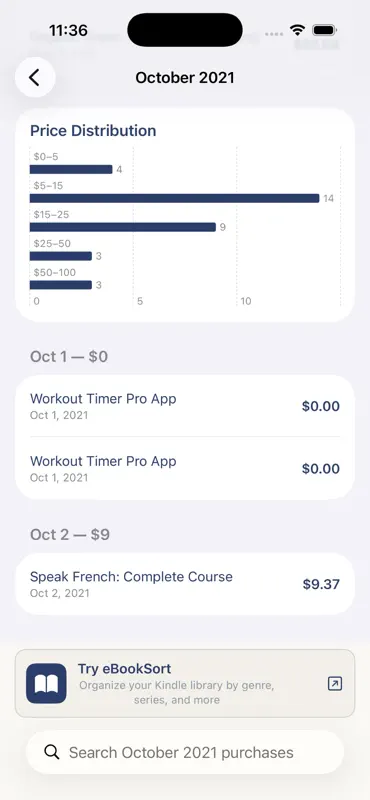Select the $0–5 bar showing 4
Image resolution: width=370 pixels, height=800 pixels.
pos(71,169)
